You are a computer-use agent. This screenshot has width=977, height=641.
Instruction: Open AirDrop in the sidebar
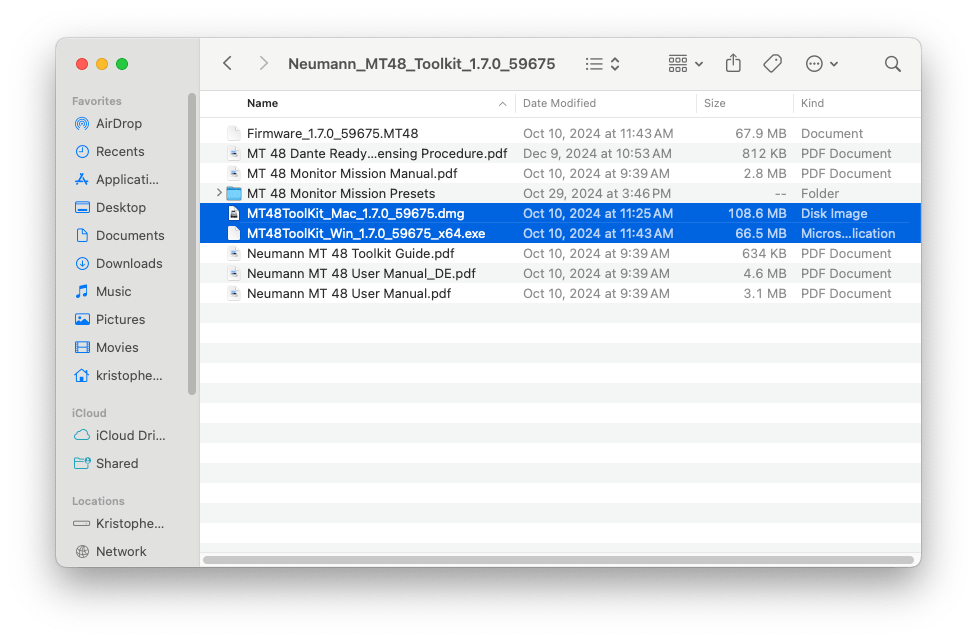(118, 124)
